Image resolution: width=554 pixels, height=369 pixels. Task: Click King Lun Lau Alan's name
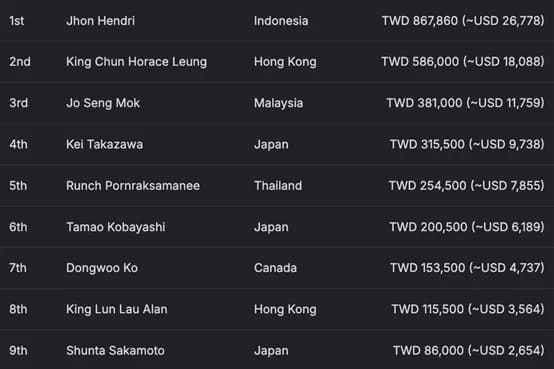(117, 309)
